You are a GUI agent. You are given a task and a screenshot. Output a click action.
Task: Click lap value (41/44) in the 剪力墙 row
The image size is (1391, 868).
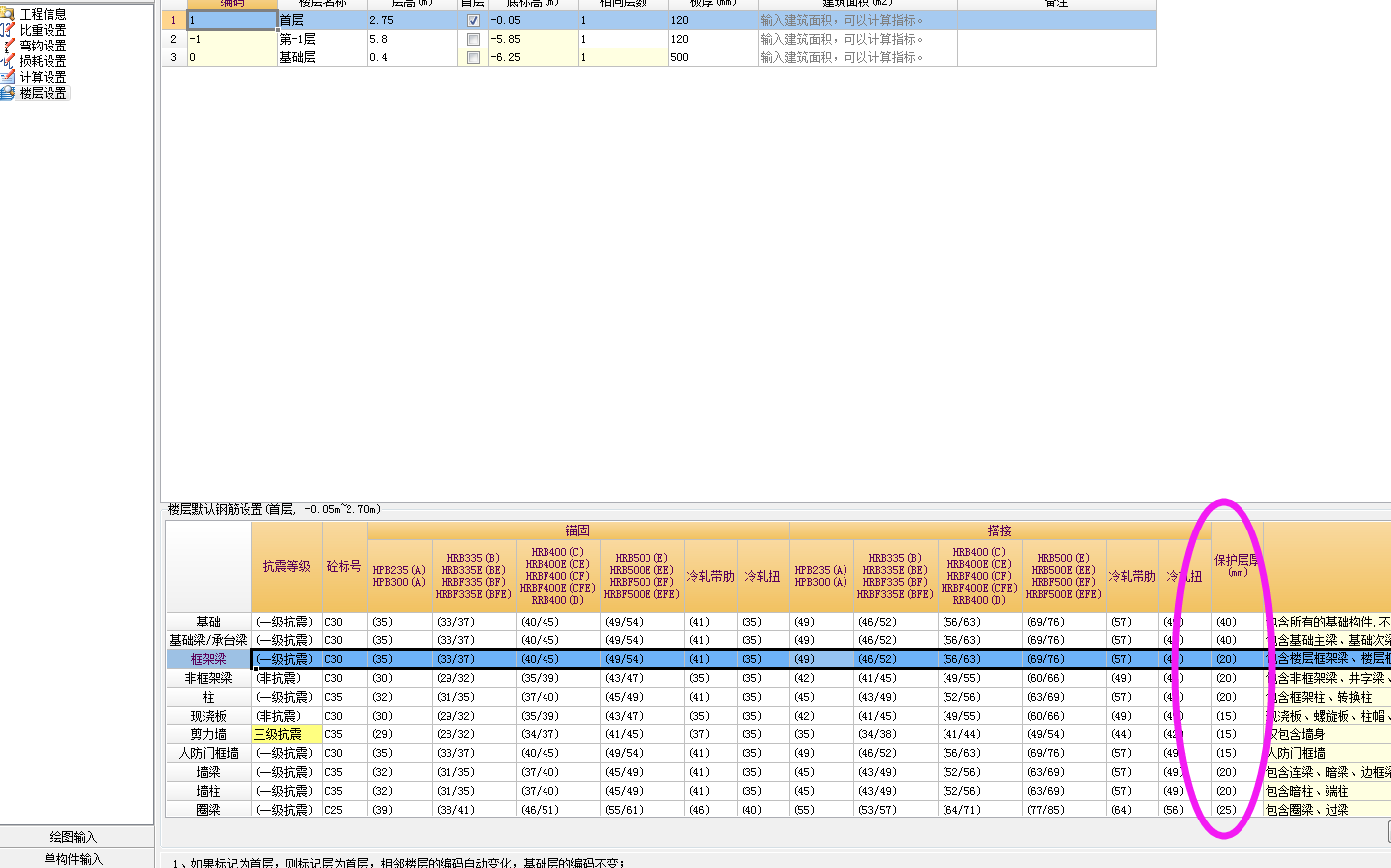(980, 734)
